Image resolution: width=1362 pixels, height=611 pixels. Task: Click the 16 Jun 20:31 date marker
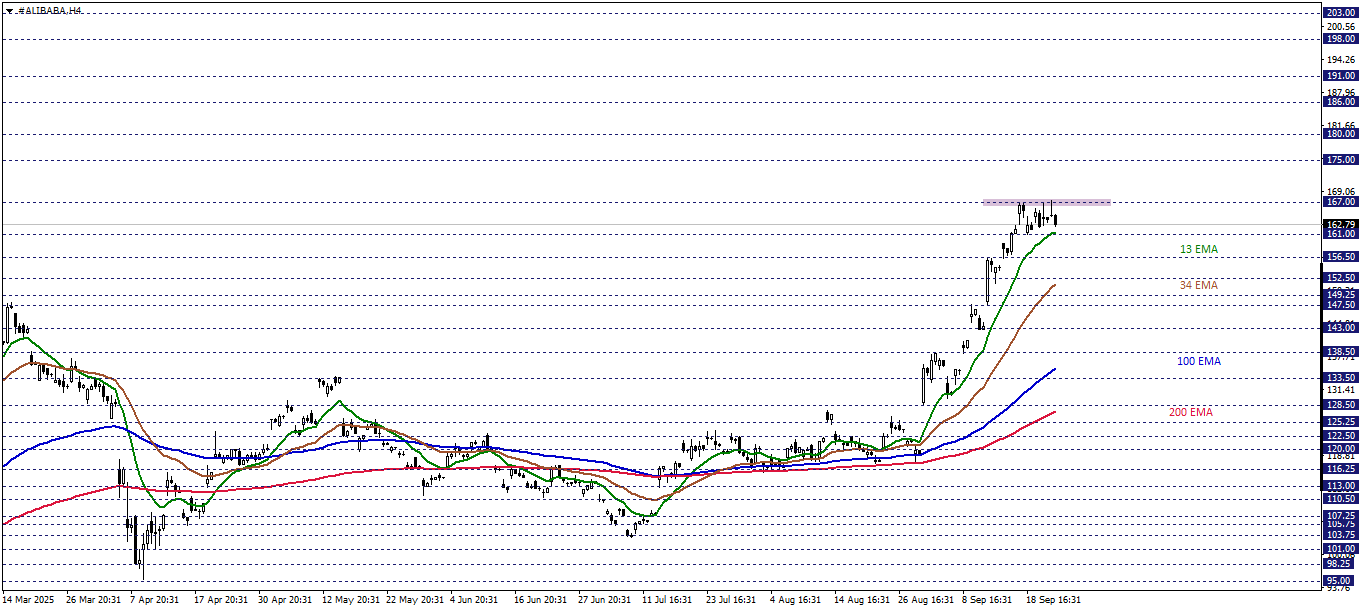click(539, 600)
